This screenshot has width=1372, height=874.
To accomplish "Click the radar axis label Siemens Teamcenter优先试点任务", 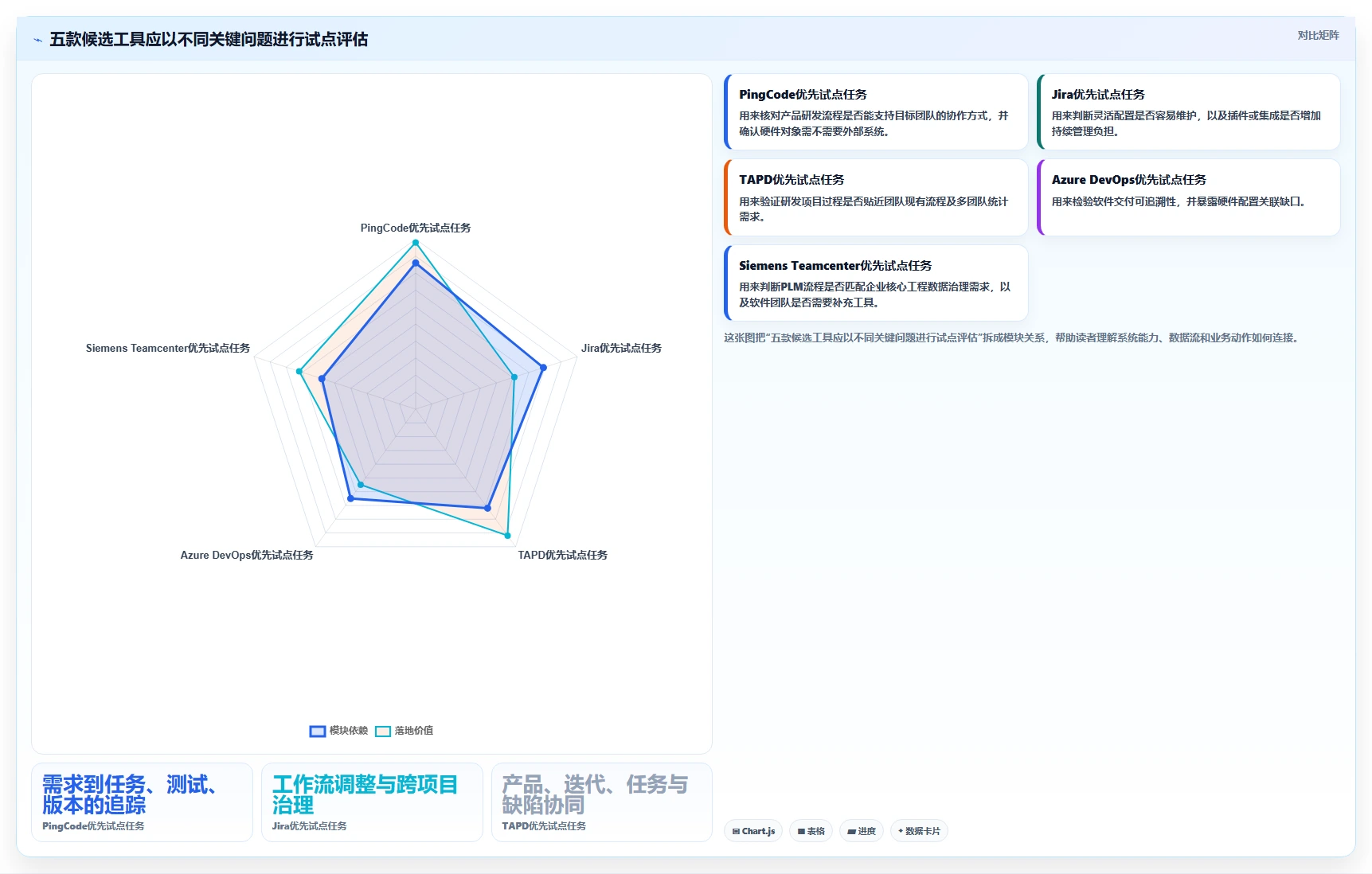I will pos(168,348).
